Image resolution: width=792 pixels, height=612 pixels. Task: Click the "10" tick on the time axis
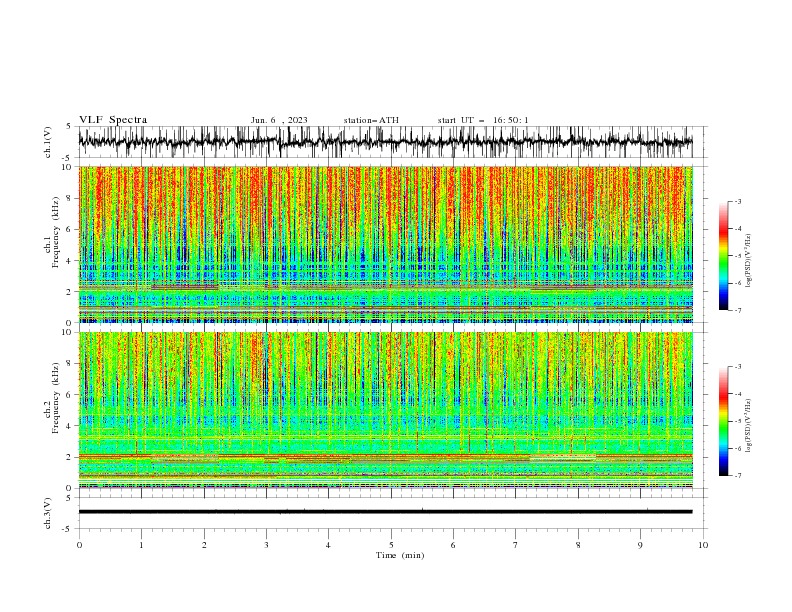(x=703, y=545)
